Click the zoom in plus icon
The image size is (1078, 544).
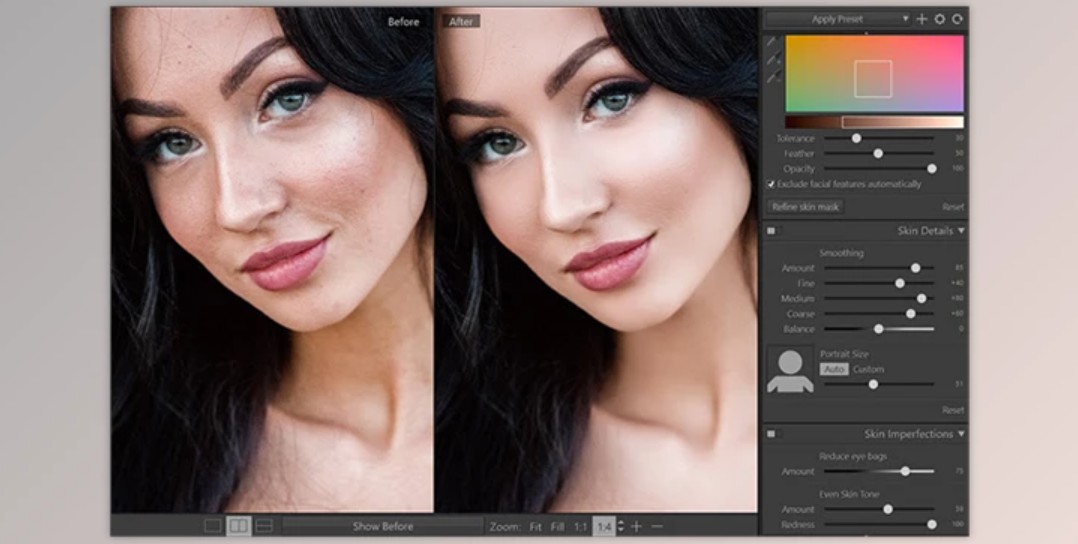(x=636, y=526)
